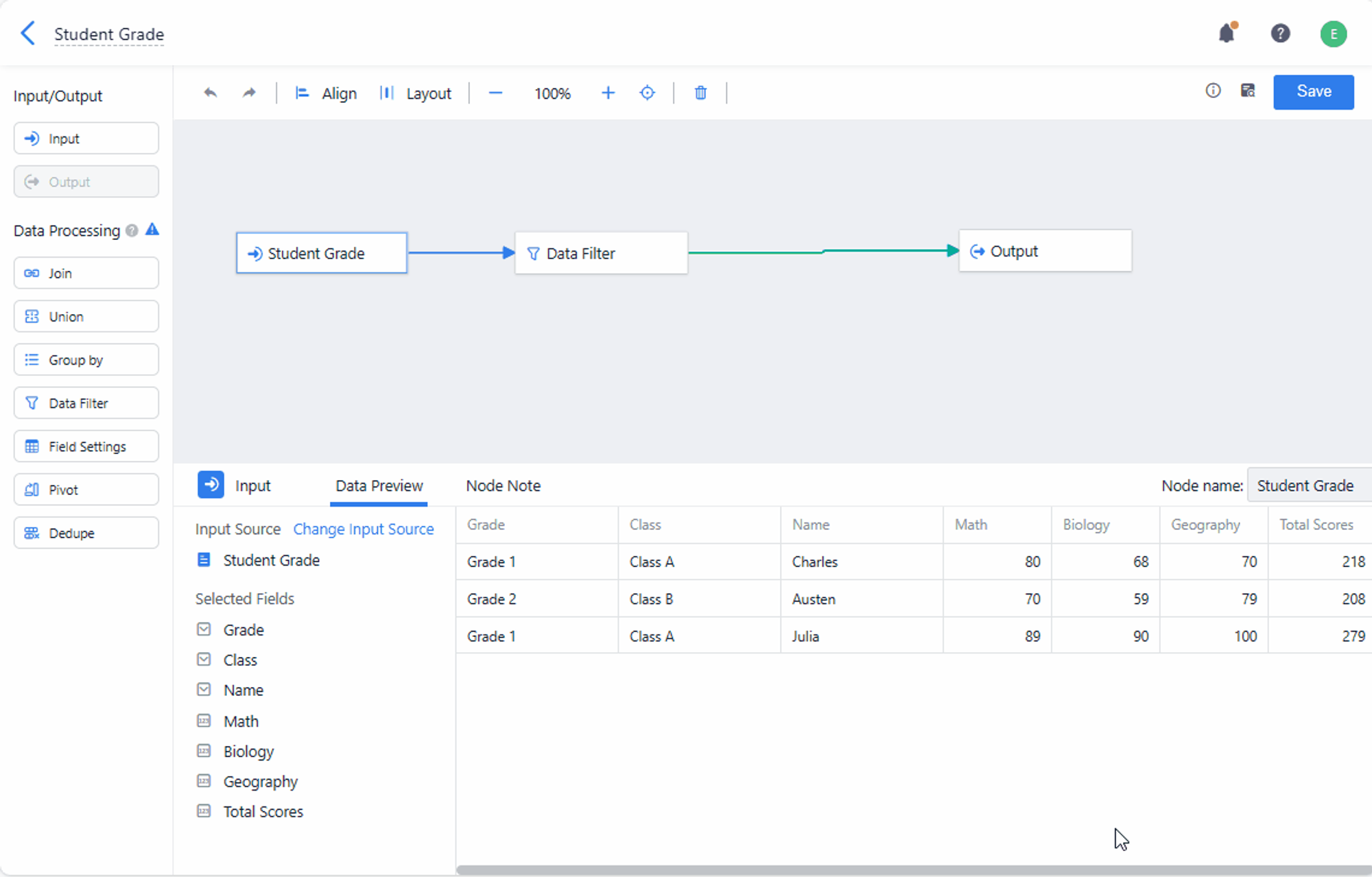
Task: Add a Field Settings node from sidebar
Action: [86, 446]
